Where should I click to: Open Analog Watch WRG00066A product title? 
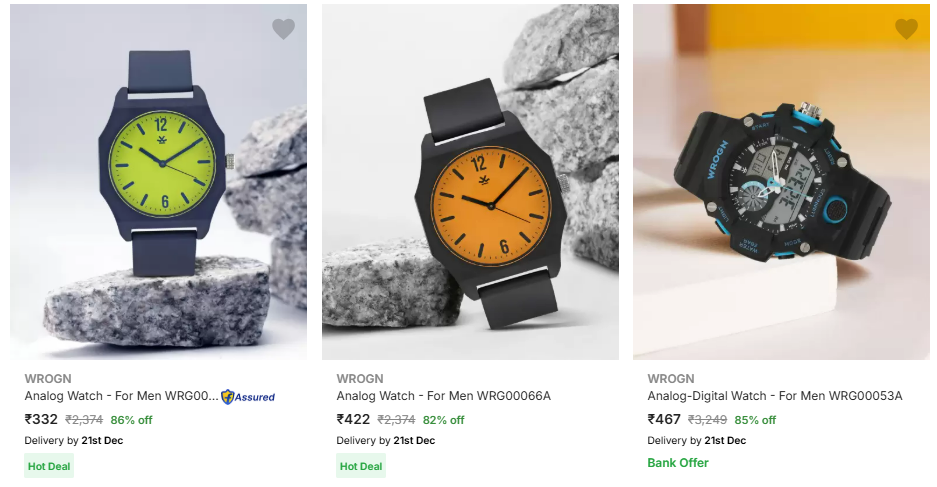tap(443, 396)
